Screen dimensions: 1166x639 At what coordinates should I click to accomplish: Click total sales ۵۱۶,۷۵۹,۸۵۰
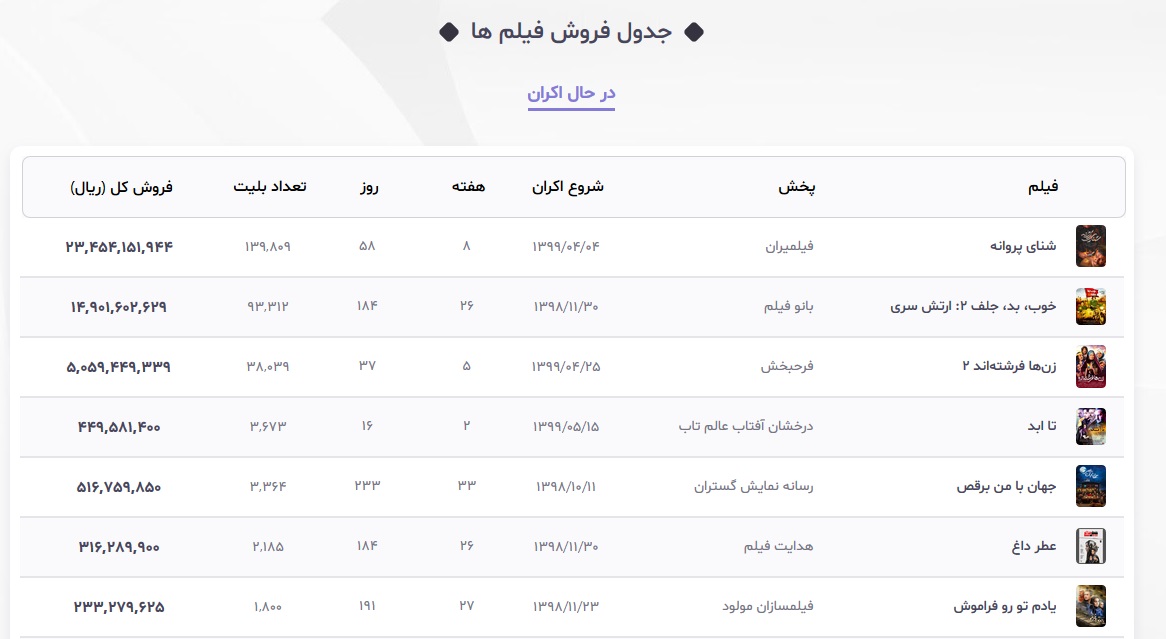(119, 487)
